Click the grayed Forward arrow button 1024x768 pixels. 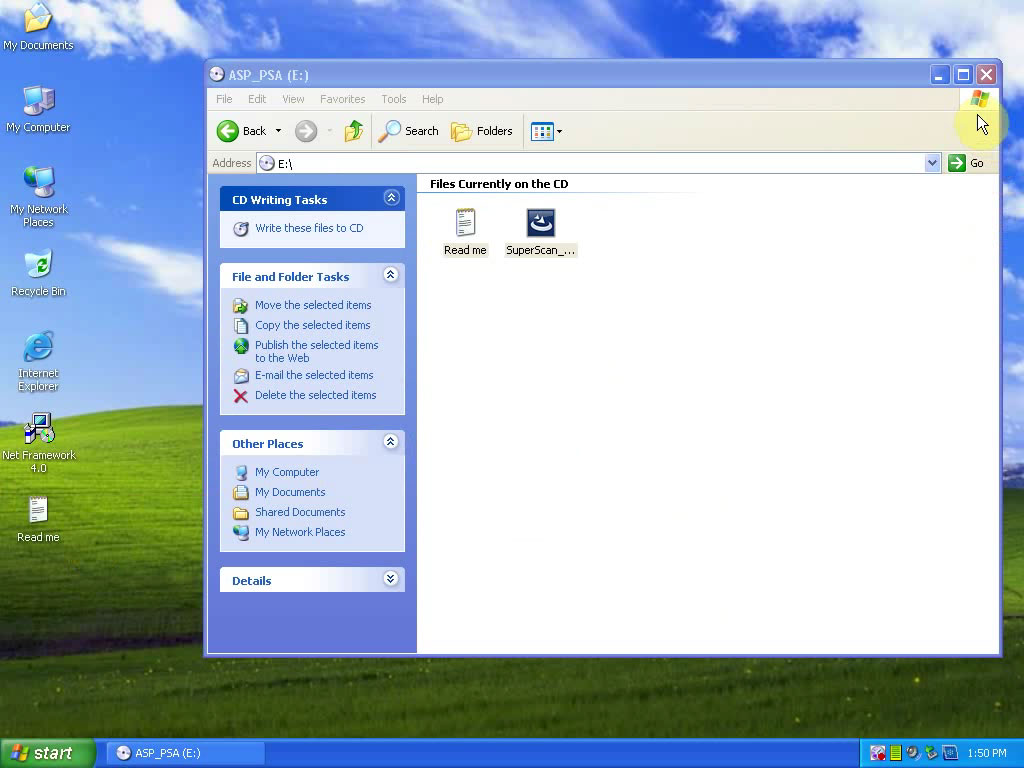(x=306, y=131)
